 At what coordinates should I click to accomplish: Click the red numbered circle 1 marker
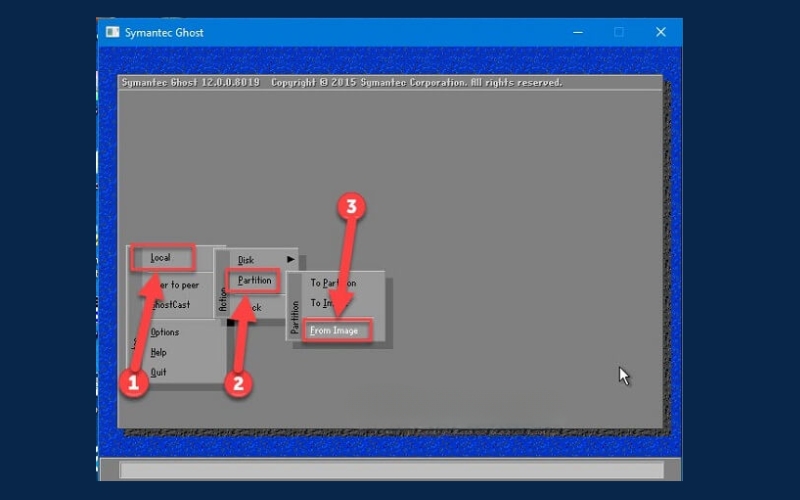pos(136,383)
